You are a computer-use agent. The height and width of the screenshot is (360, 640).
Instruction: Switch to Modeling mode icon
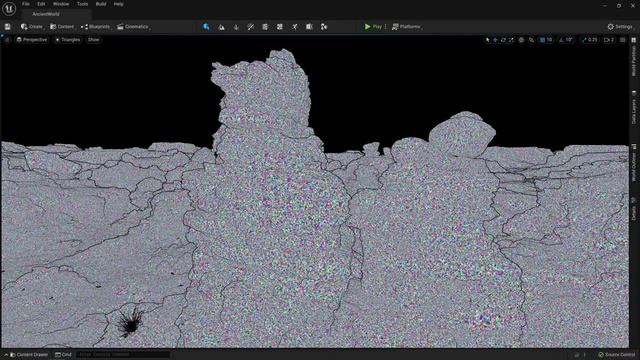coord(265,27)
